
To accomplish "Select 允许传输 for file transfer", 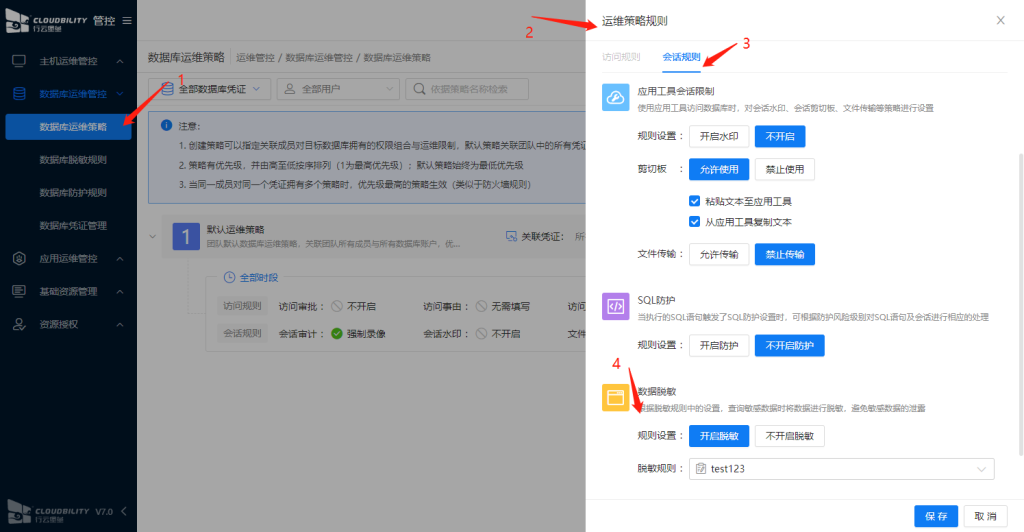I will [718, 255].
